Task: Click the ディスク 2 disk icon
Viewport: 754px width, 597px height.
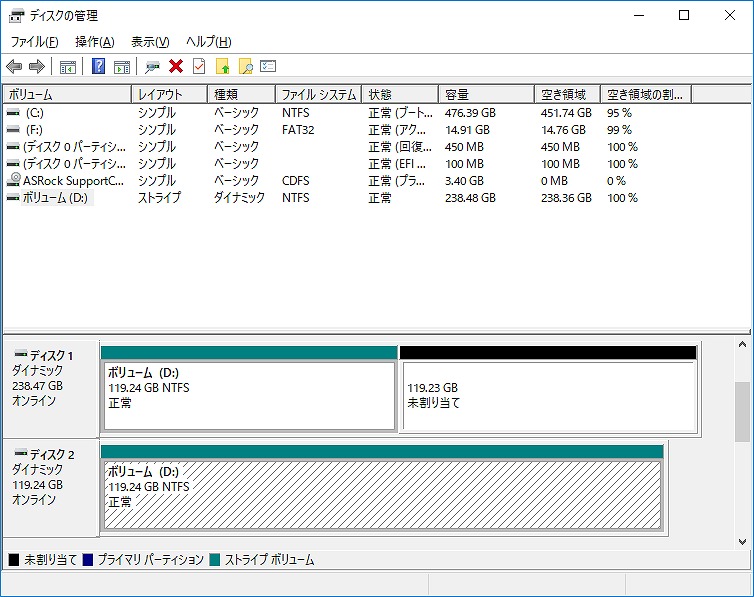Action: tap(21, 453)
